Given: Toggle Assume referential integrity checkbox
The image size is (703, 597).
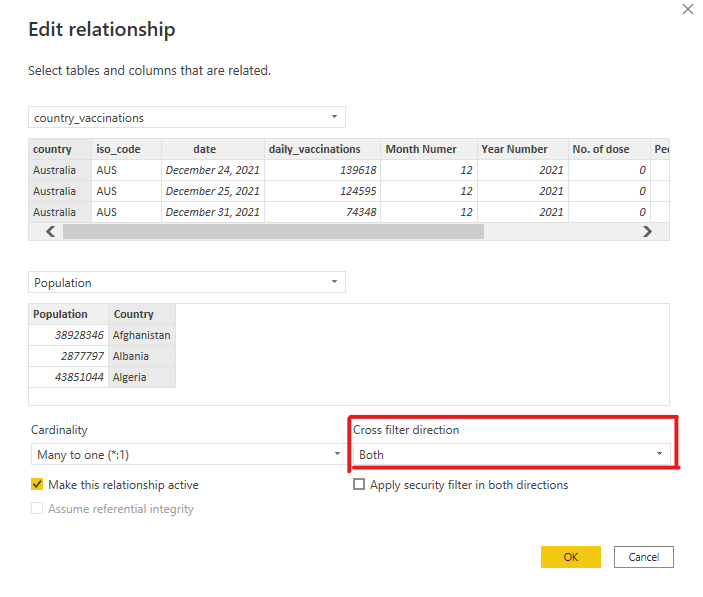Looking at the screenshot, I should [x=37, y=508].
